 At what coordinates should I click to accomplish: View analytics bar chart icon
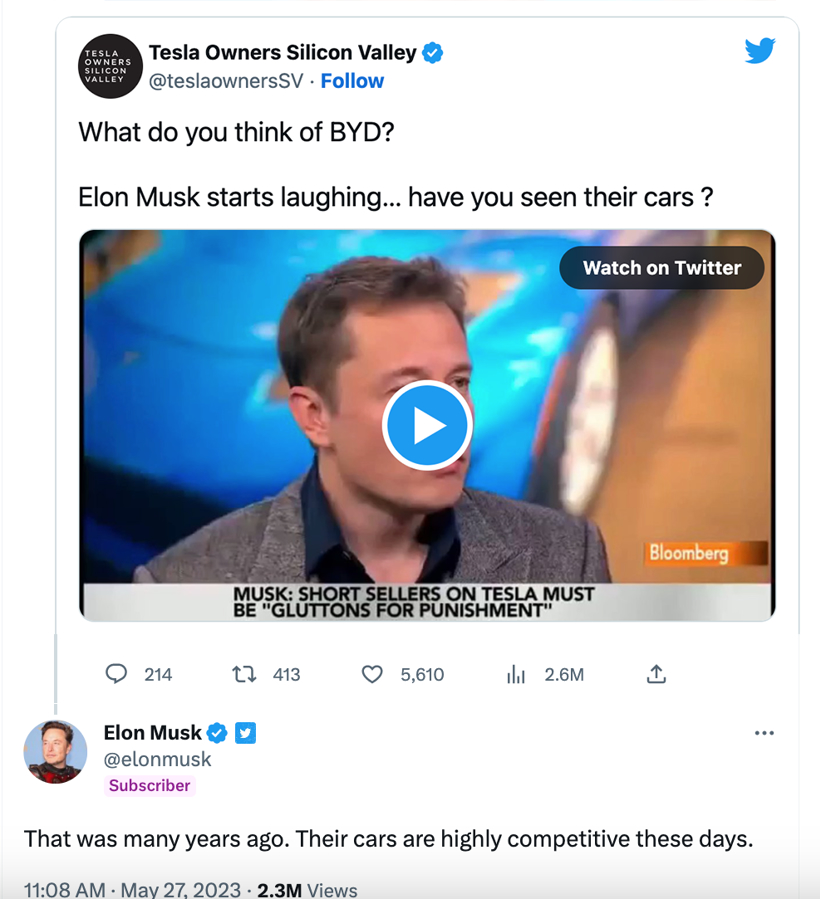click(x=516, y=674)
